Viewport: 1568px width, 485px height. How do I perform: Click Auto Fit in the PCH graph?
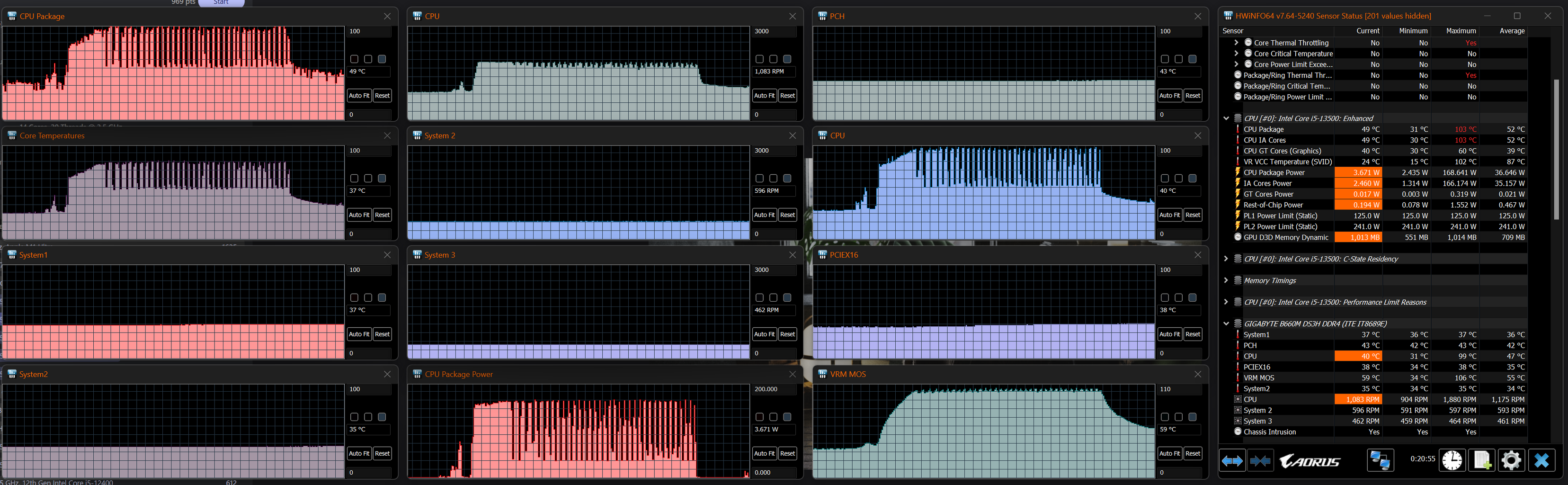[x=1170, y=96]
